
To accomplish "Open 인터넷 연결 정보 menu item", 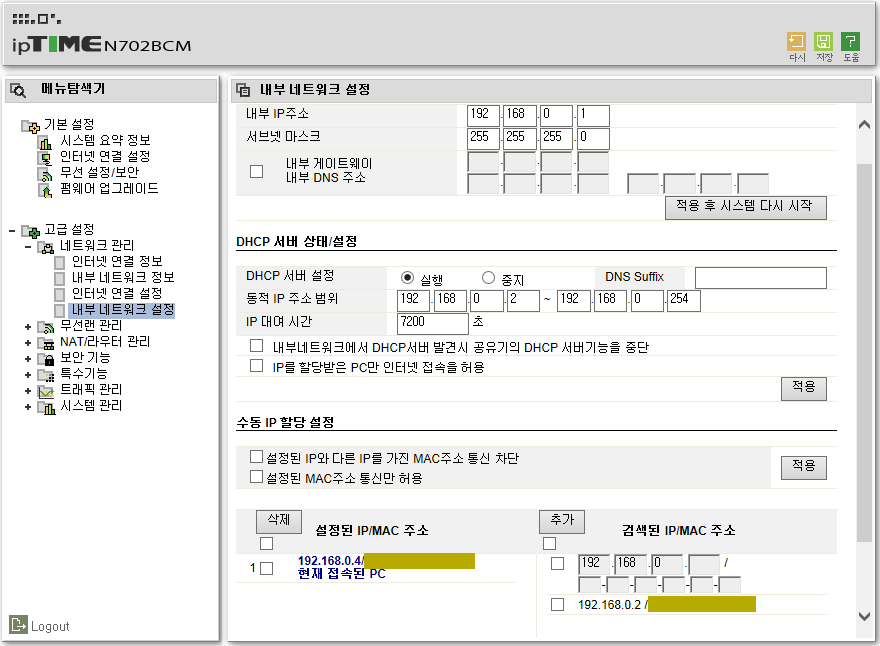I will [x=117, y=262].
